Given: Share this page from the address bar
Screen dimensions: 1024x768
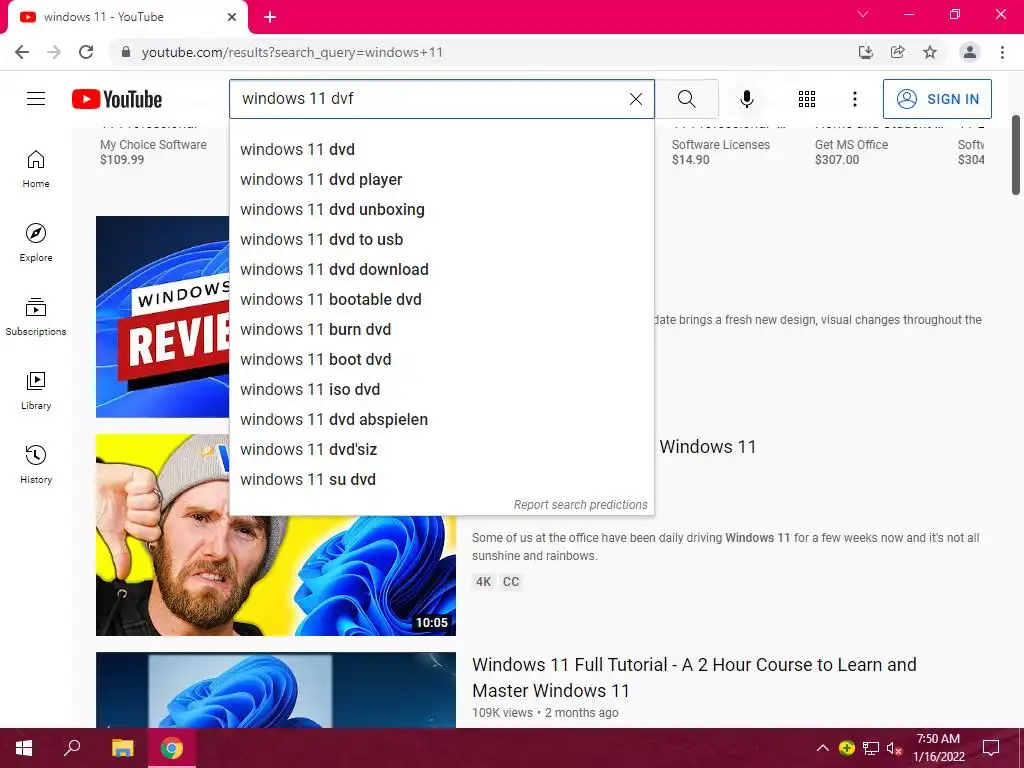Looking at the screenshot, I should tap(897, 52).
